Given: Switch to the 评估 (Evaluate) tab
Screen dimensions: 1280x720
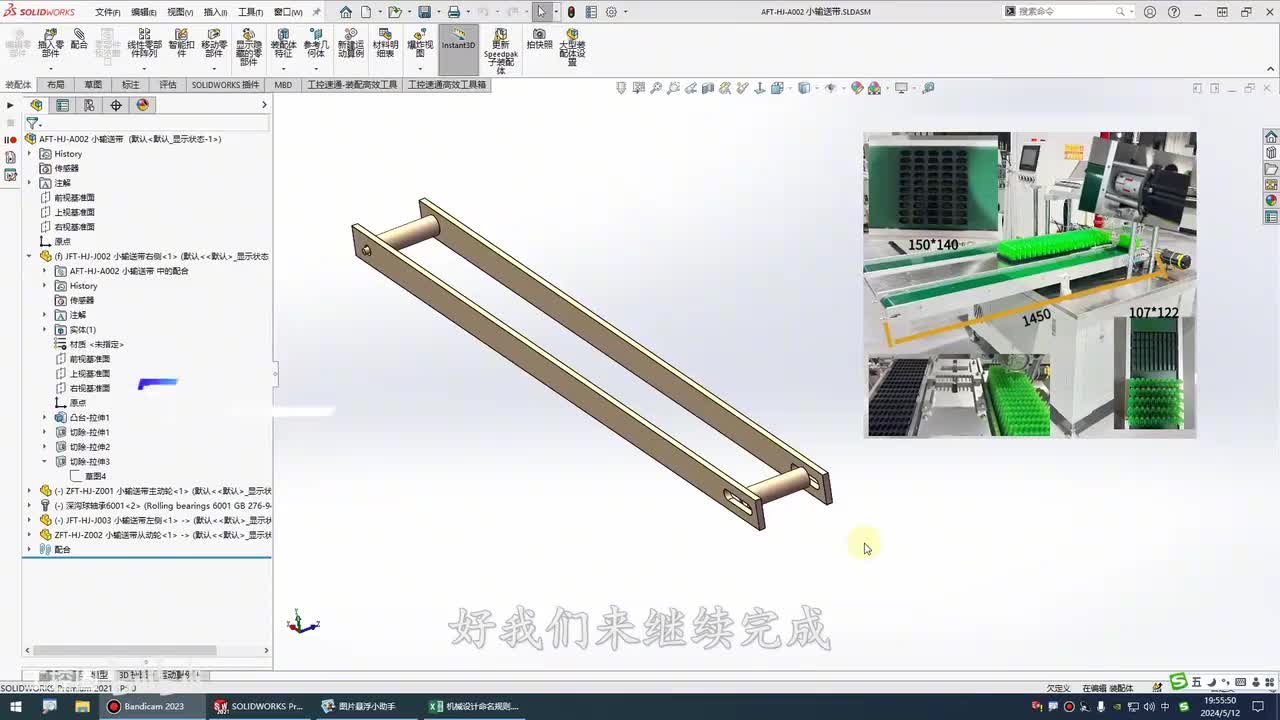Looking at the screenshot, I should (168, 85).
